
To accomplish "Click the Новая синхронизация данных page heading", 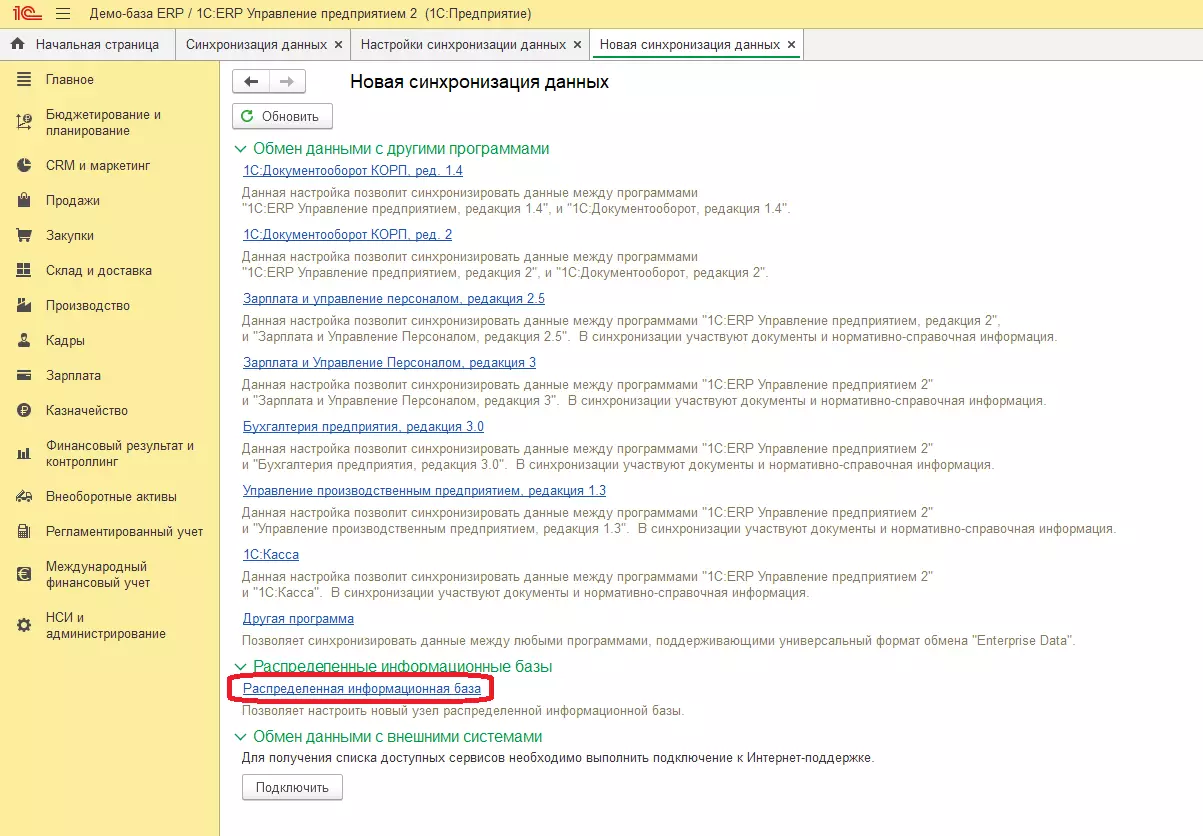I will click(x=479, y=82).
